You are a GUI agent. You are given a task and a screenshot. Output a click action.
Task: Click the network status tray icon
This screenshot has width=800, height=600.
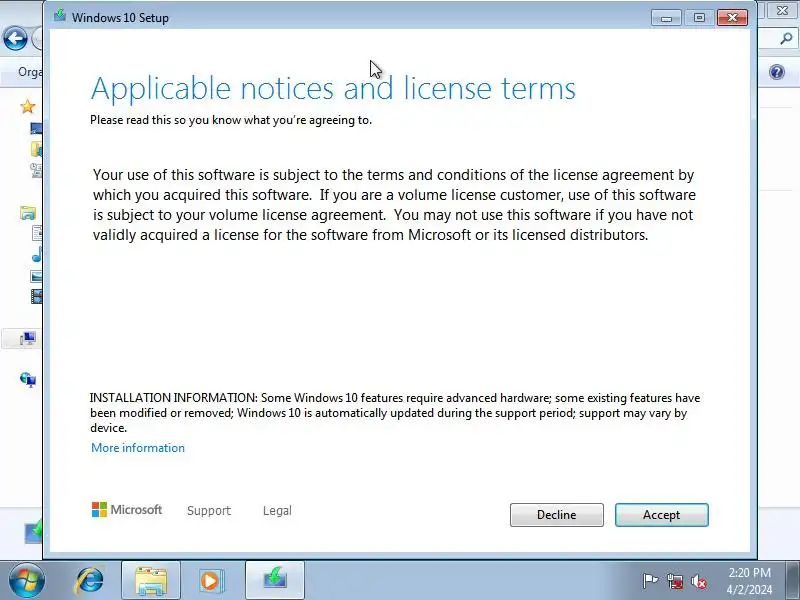tap(674, 581)
